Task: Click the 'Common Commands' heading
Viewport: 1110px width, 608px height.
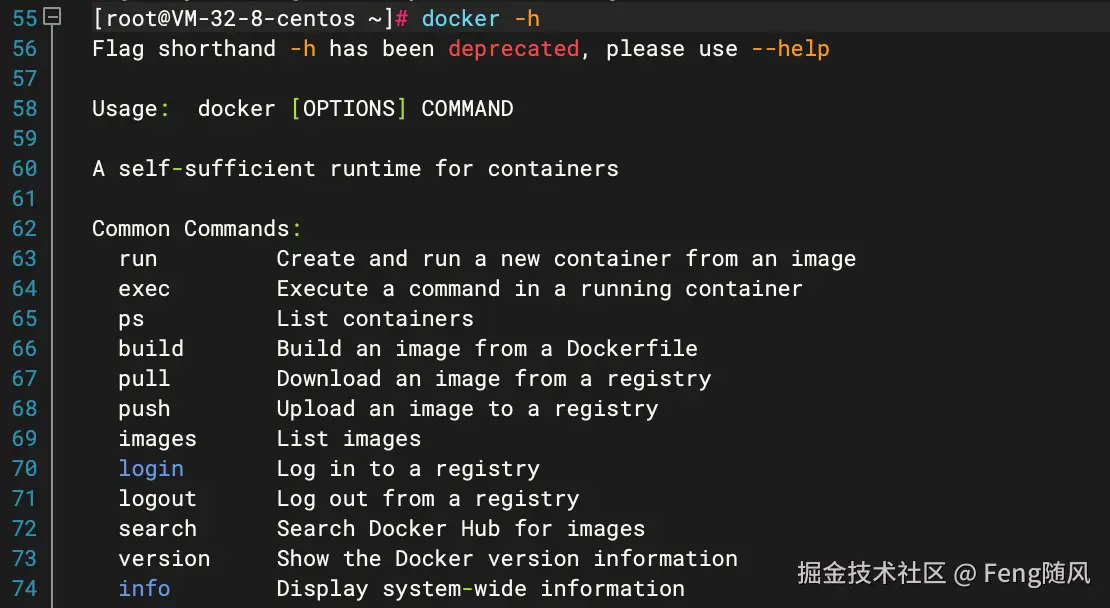Action: (190, 228)
